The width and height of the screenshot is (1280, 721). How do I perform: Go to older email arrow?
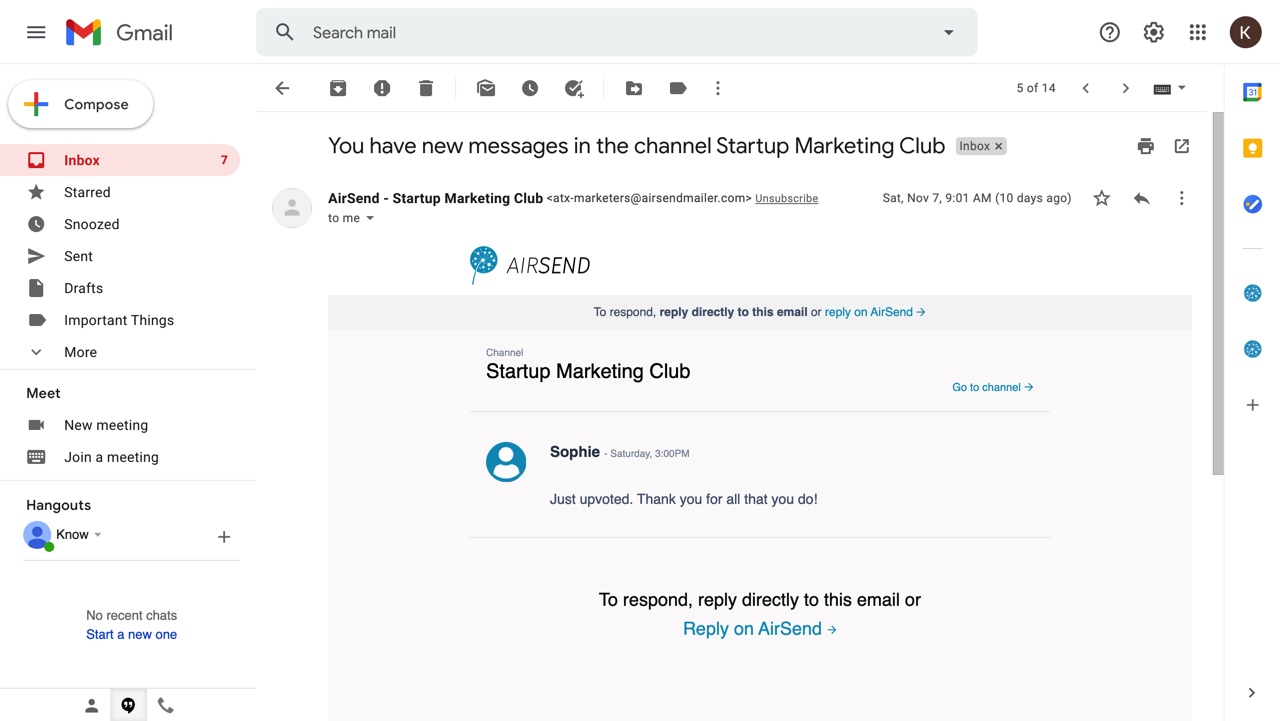tap(1126, 88)
